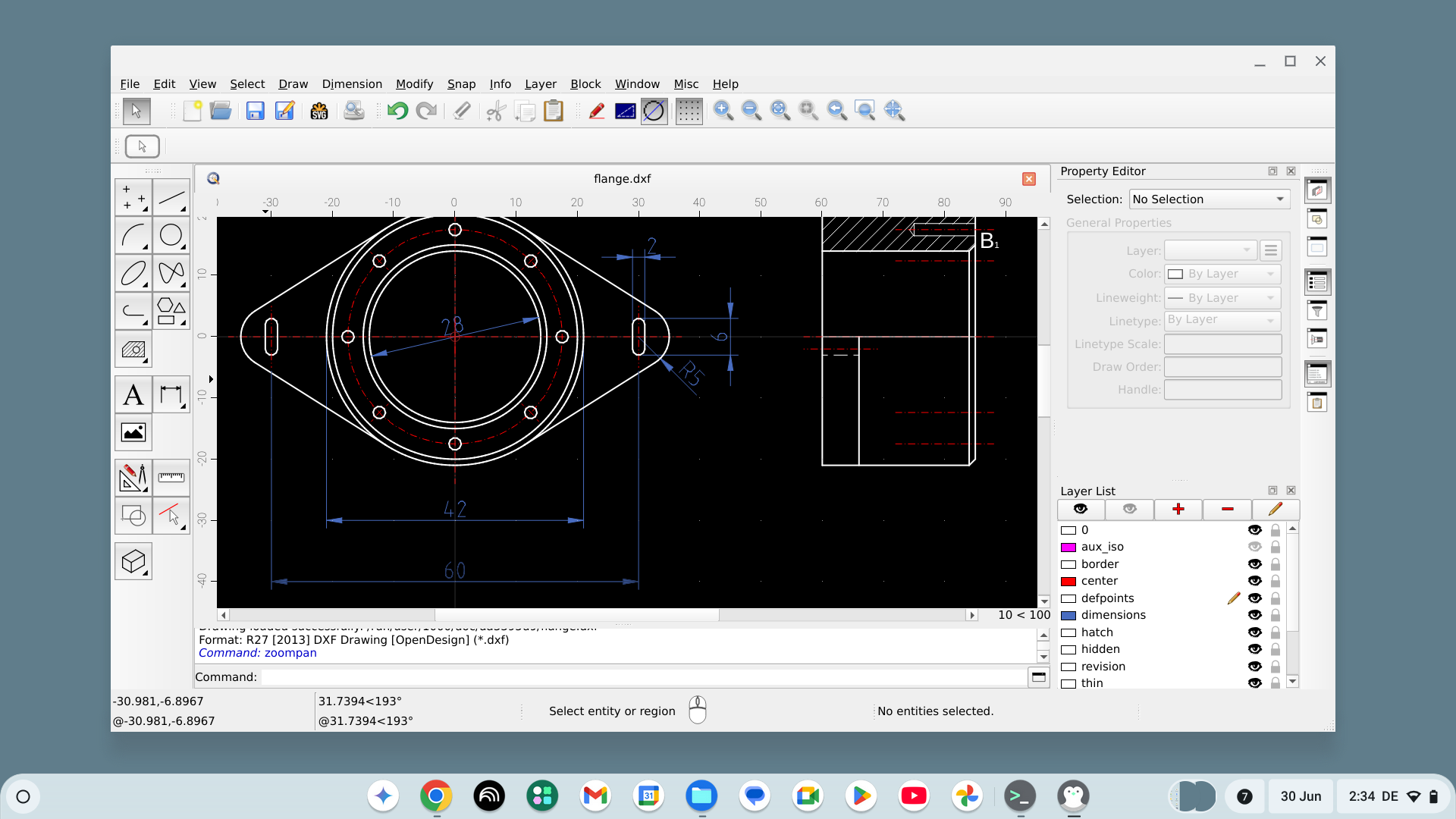
Task: Hide the center layer
Action: (x=1255, y=581)
